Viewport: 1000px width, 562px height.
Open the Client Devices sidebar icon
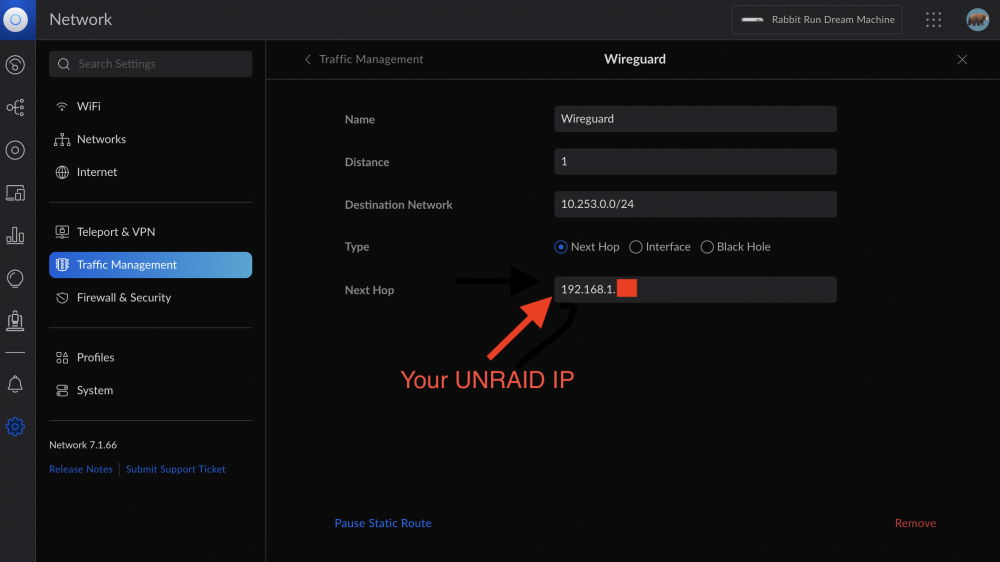click(x=15, y=193)
